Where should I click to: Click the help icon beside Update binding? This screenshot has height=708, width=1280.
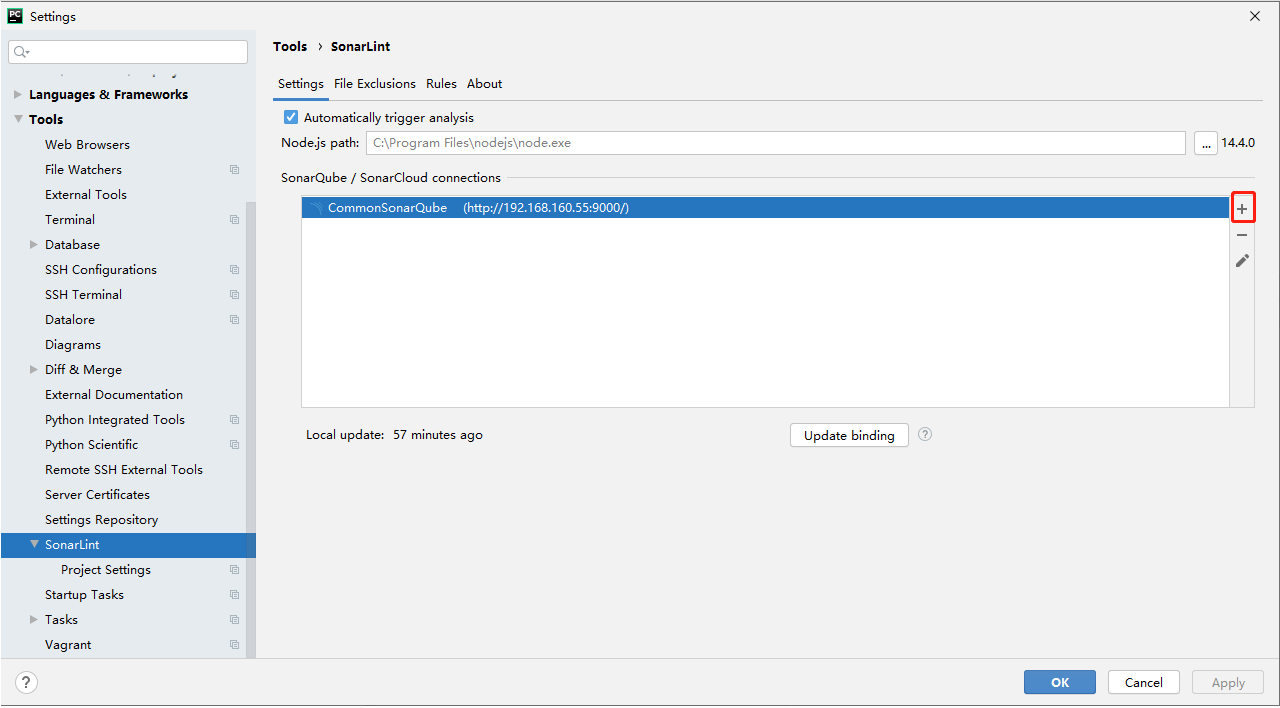[925, 434]
